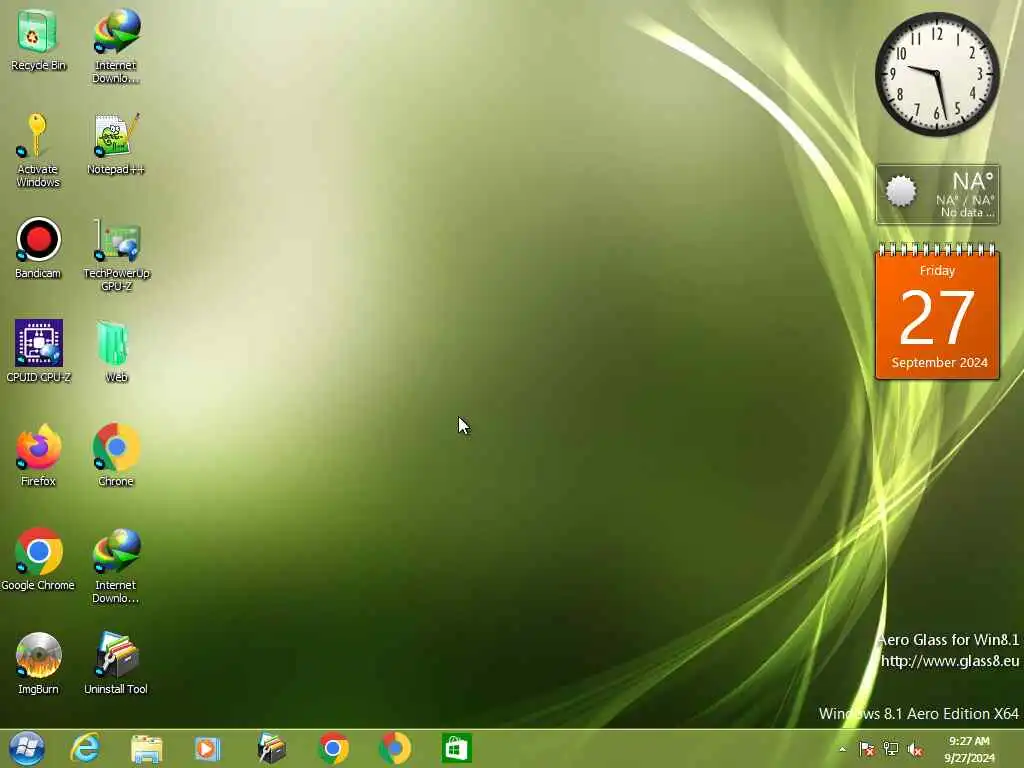Open the Windows Store taskbar icon

point(456,748)
